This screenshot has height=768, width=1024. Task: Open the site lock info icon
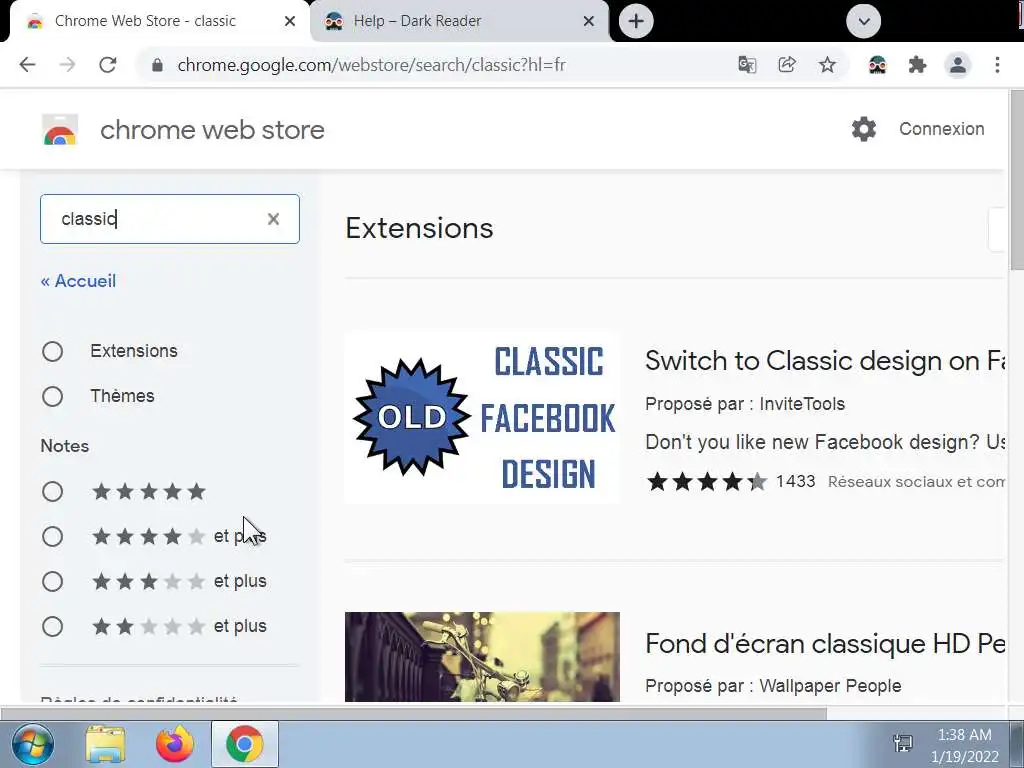[x=157, y=65]
